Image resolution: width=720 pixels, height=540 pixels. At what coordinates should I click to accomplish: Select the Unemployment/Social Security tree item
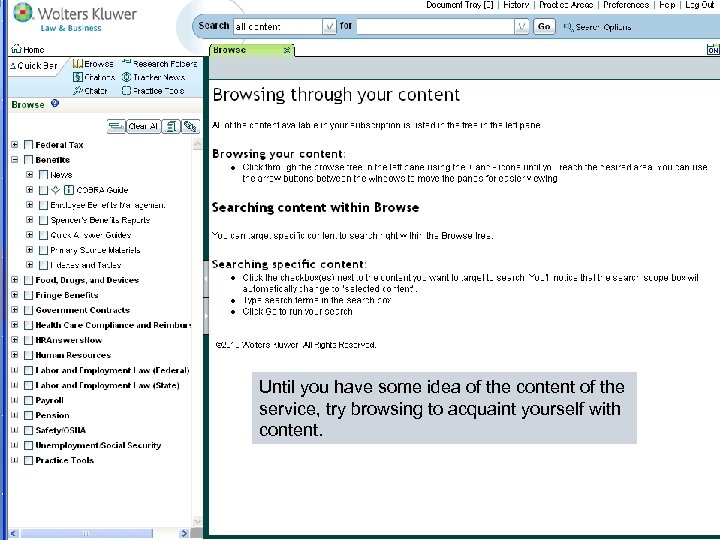[x=98, y=445]
